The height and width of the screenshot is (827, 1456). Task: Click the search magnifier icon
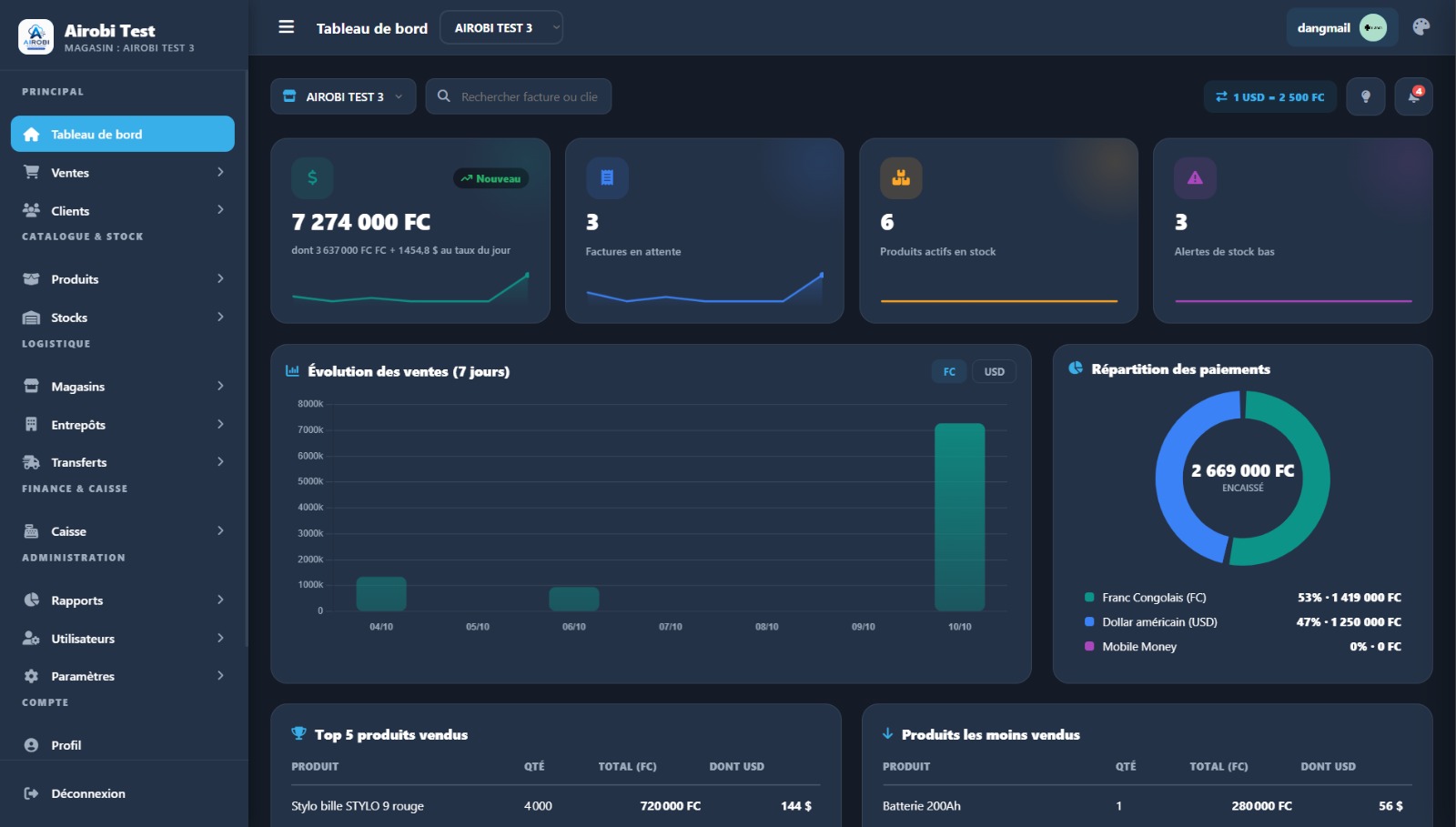[x=443, y=96]
